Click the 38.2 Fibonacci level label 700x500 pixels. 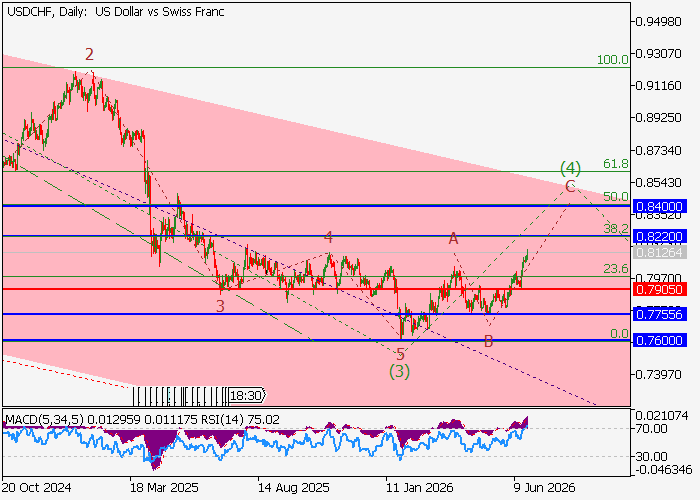(x=616, y=229)
